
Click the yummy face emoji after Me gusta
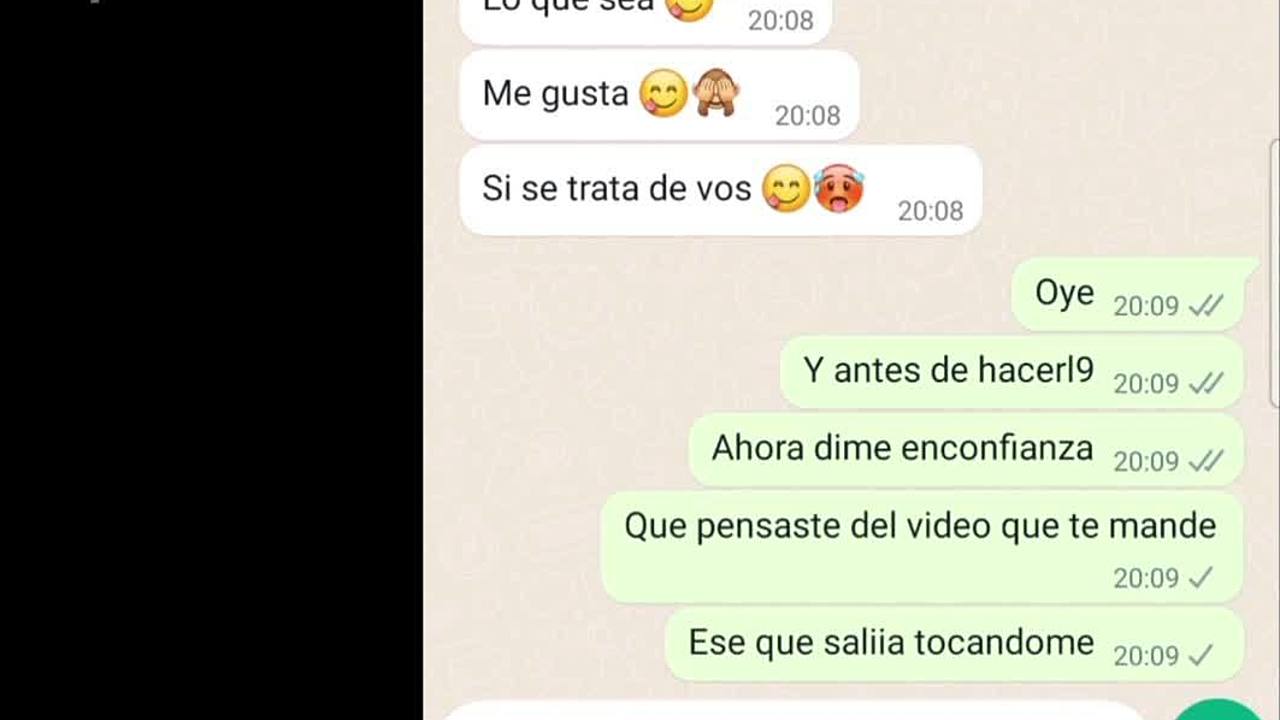(x=663, y=94)
